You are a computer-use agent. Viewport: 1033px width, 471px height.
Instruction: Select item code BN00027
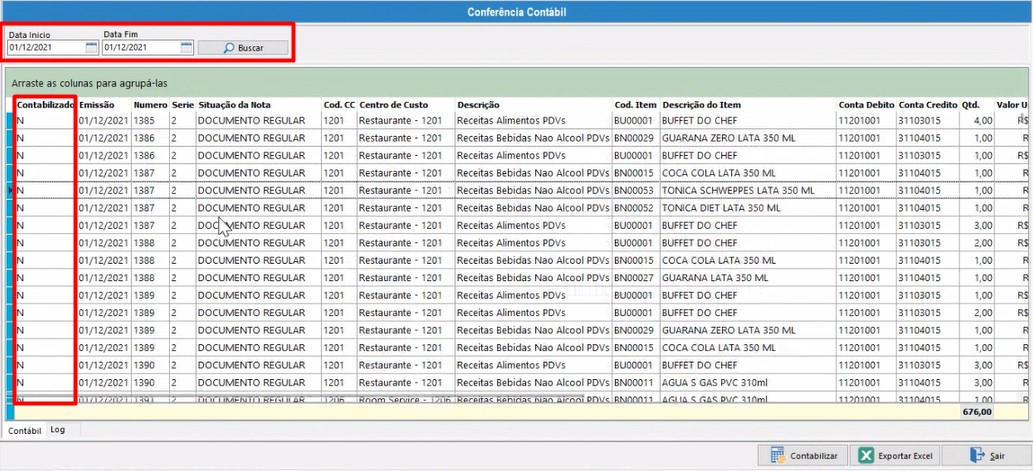click(x=636, y=277)
